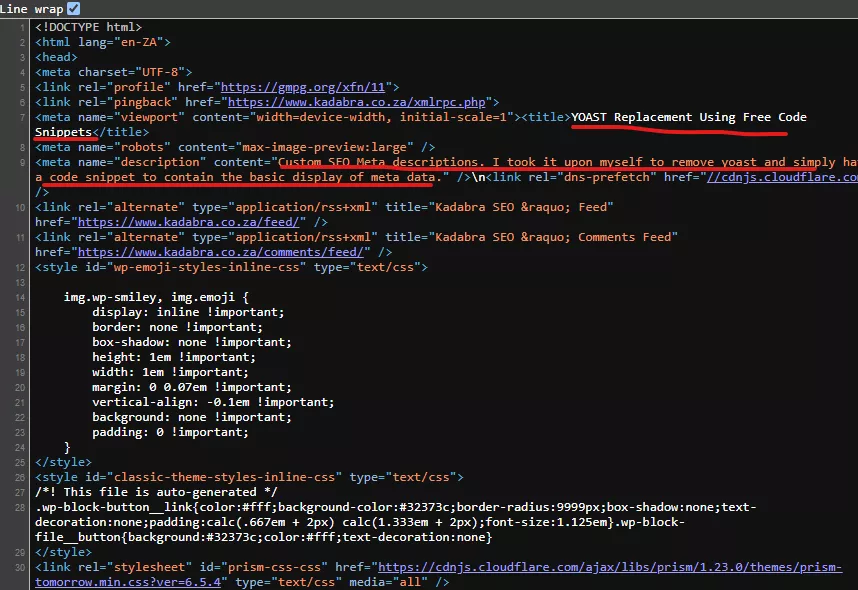The image size is (858, 590).
Task: Click 'display: inline !important;' line
Action: [188, 312]
